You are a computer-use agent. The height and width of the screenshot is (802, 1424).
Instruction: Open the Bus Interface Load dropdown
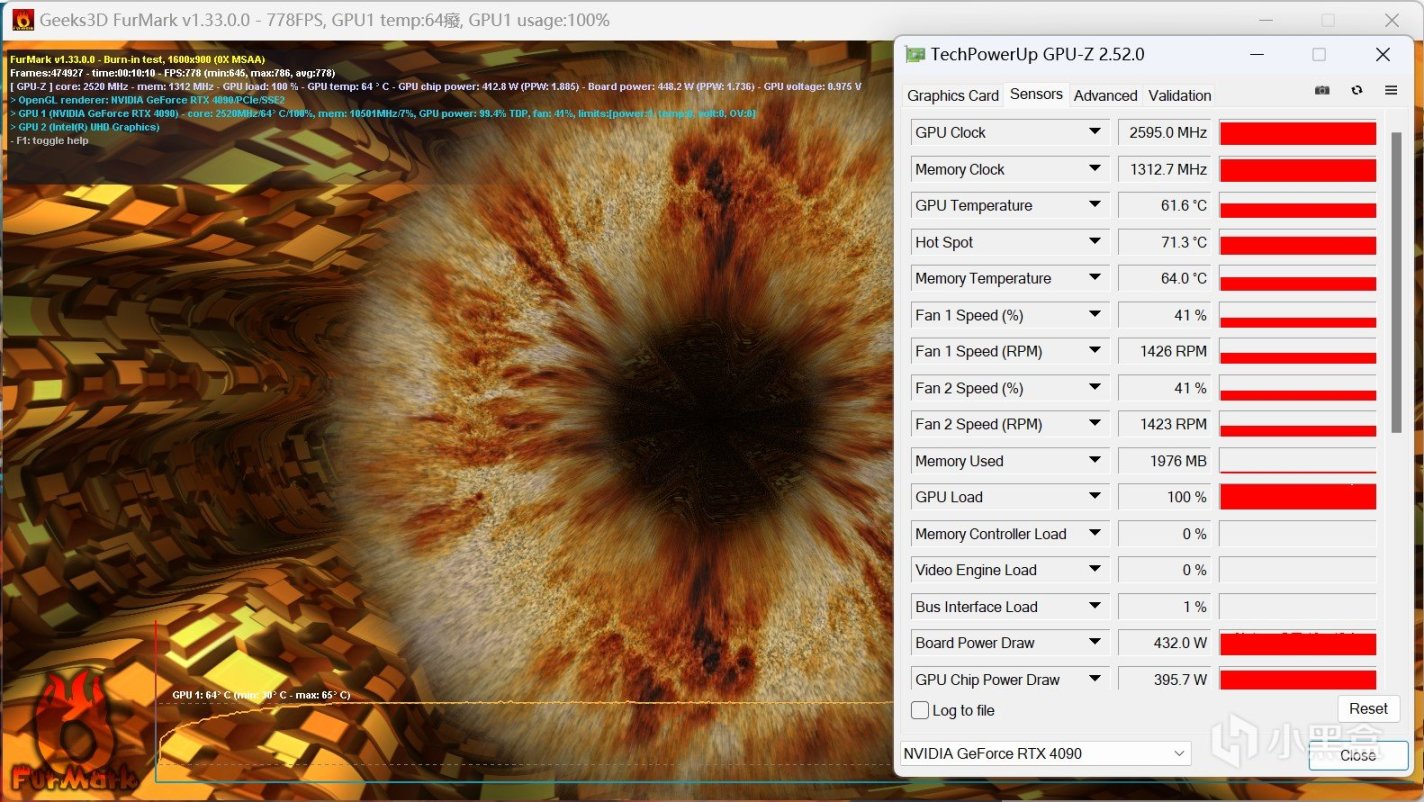[1095, 607]
